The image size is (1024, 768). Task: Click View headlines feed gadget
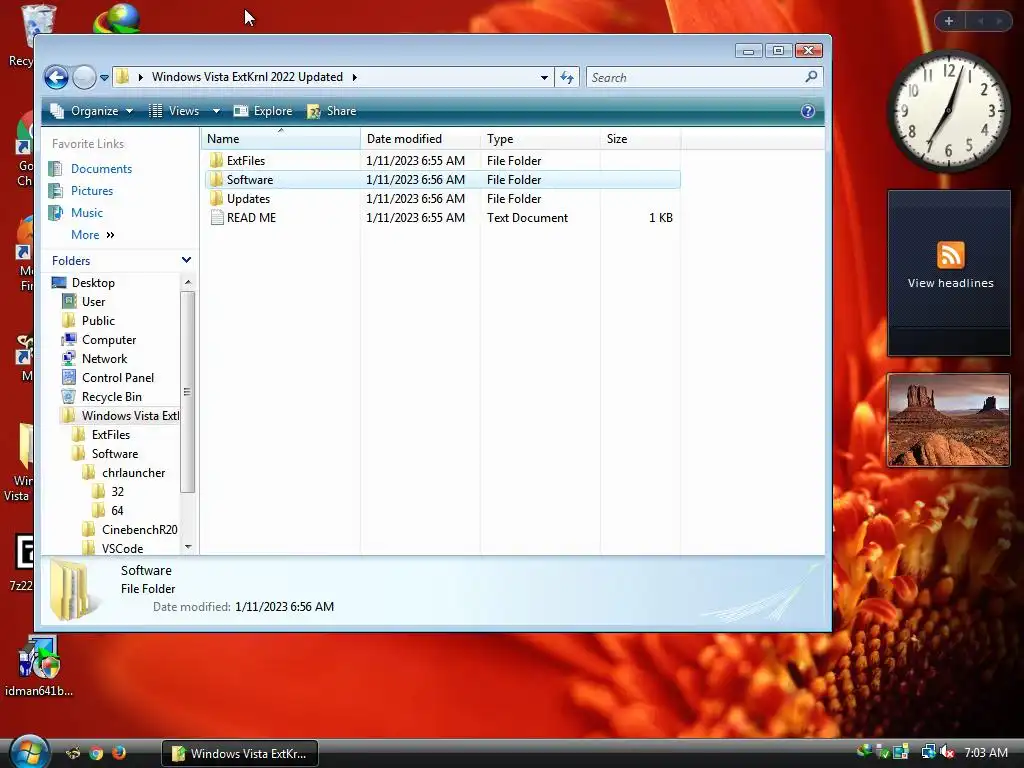tap(949, 273)
